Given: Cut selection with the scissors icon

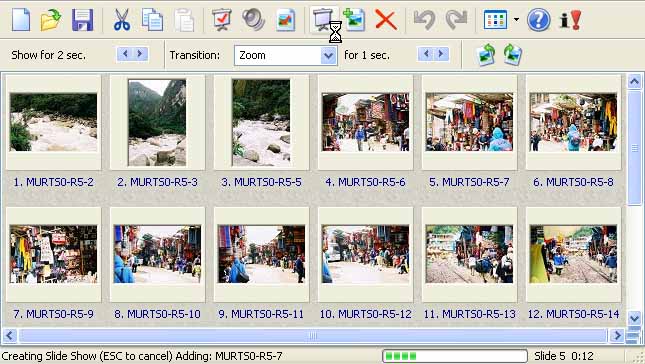Looking at the screenshot, I should (x=122, y=20).
